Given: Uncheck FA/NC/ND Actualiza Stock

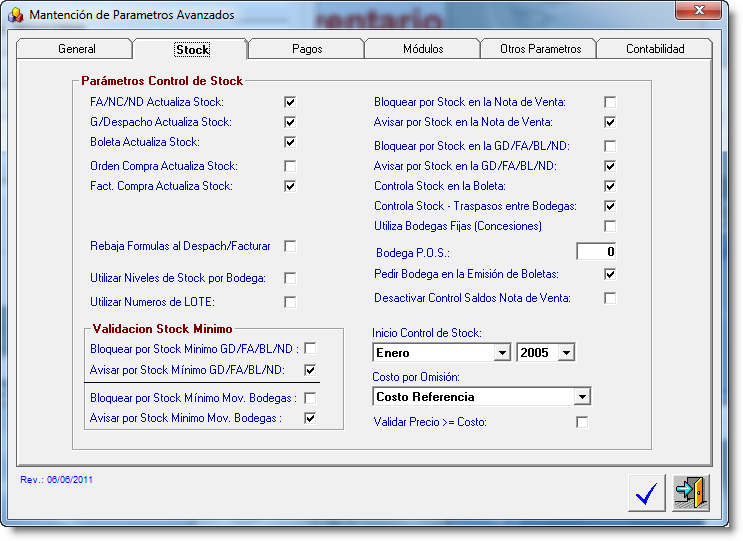Looking at the screenshot, I should tap(290, 102).
